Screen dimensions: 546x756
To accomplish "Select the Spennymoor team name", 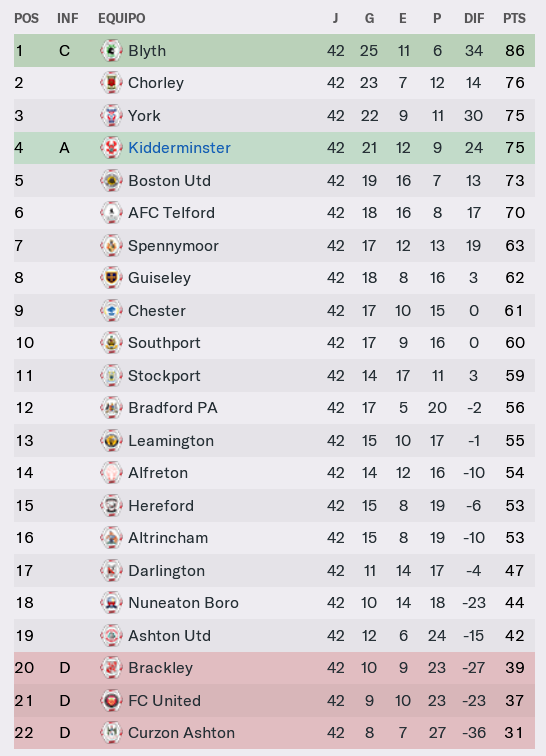I will (x=173, y=246).
